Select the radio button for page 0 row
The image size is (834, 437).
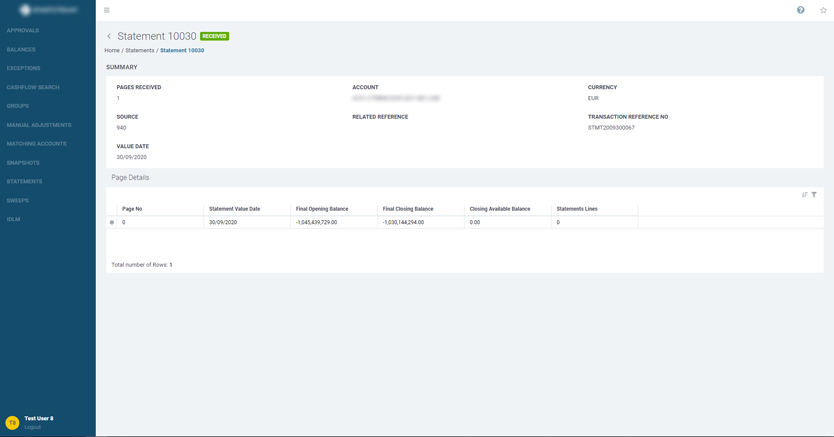pos(112,222)
